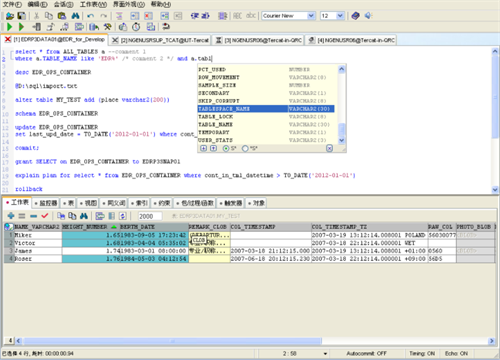The width and height of the screenshot is (500, 360).
Task: Click the autocomplete list scroll-up arrow
Action: (342, 69)
